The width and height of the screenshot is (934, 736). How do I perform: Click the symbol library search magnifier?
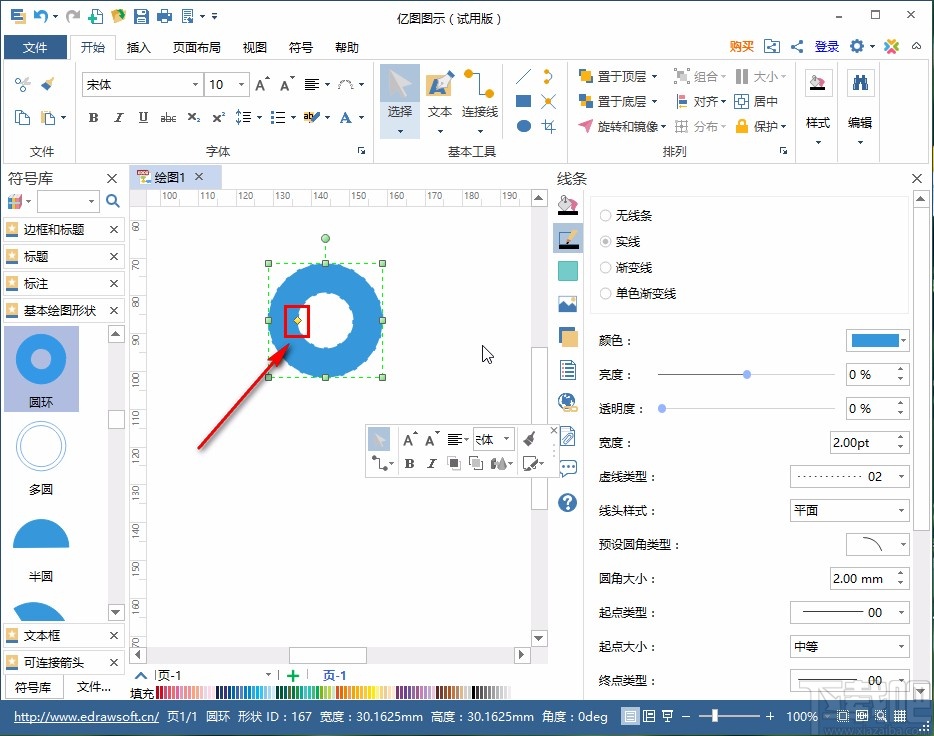tap(113, 201)
